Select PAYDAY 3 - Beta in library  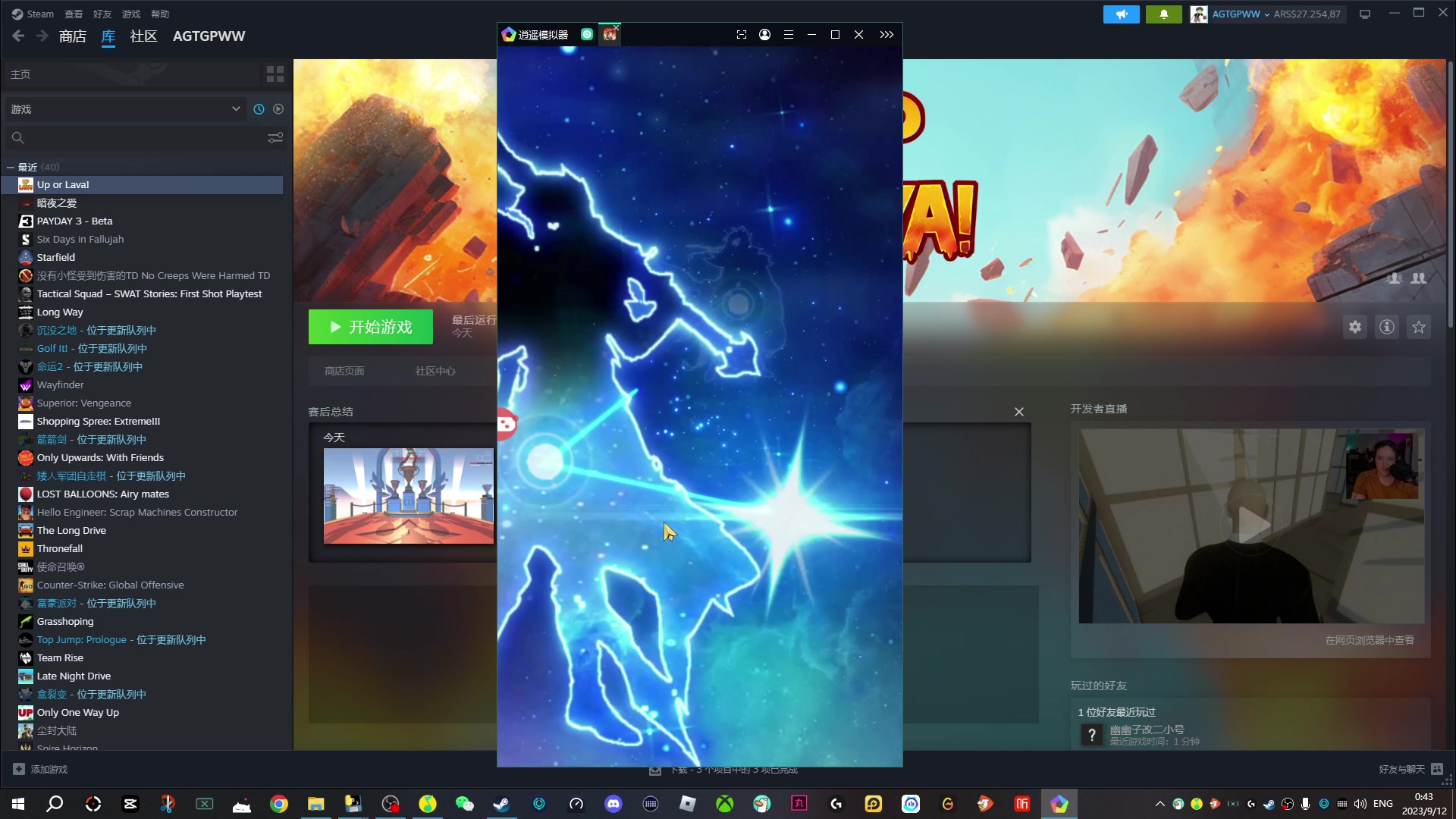pos(74,221)
